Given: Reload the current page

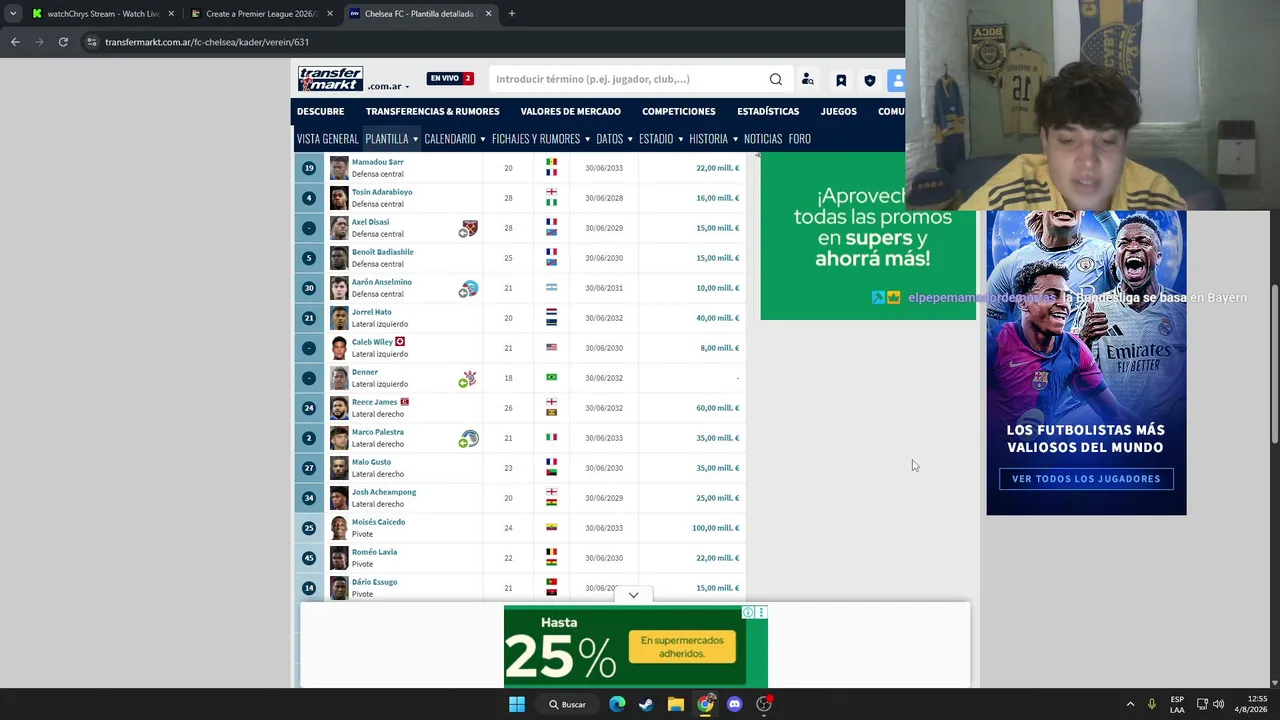Looking at the screenshot, I should pos(63,42).
